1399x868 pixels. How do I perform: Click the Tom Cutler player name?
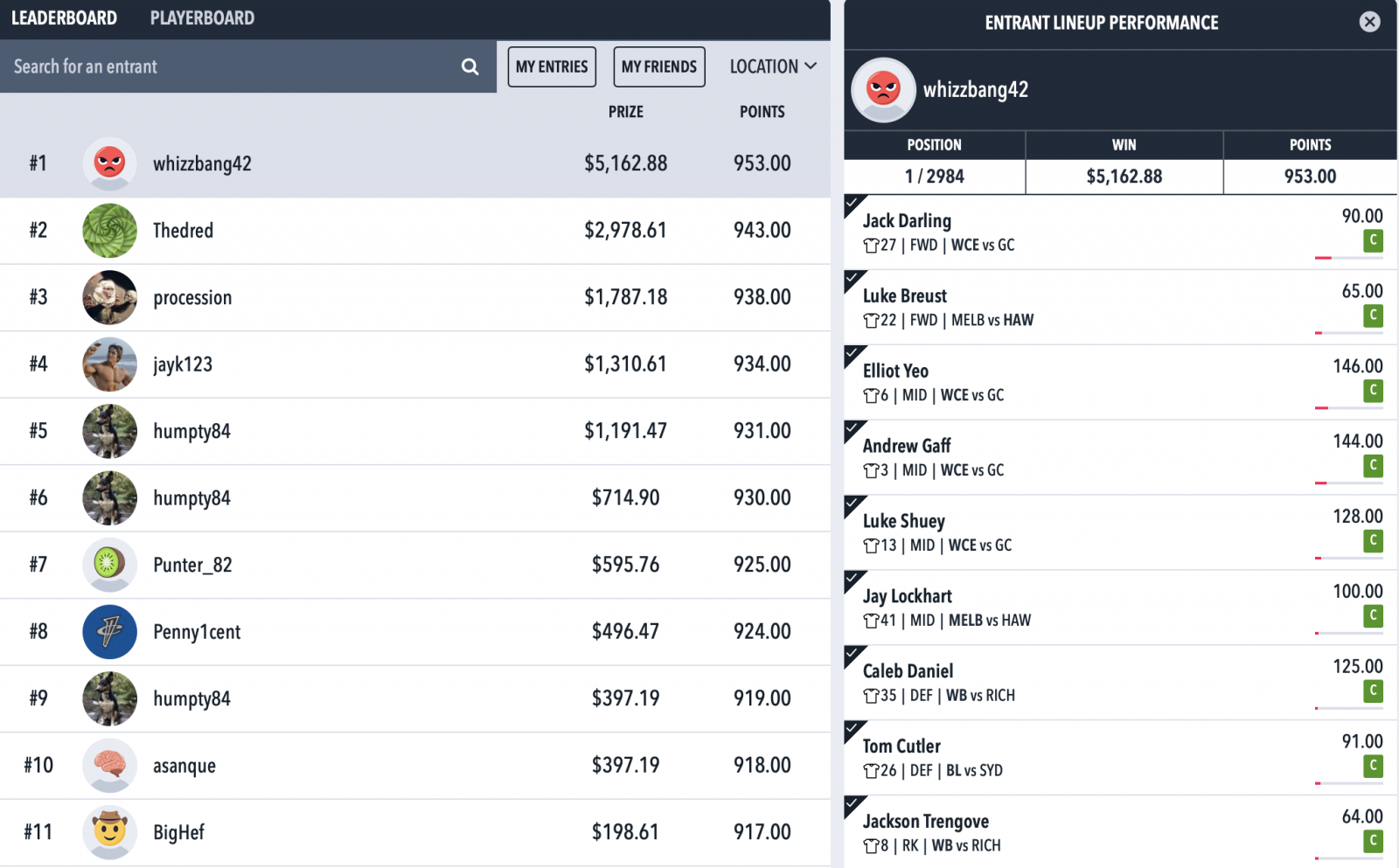coord(901,746)
